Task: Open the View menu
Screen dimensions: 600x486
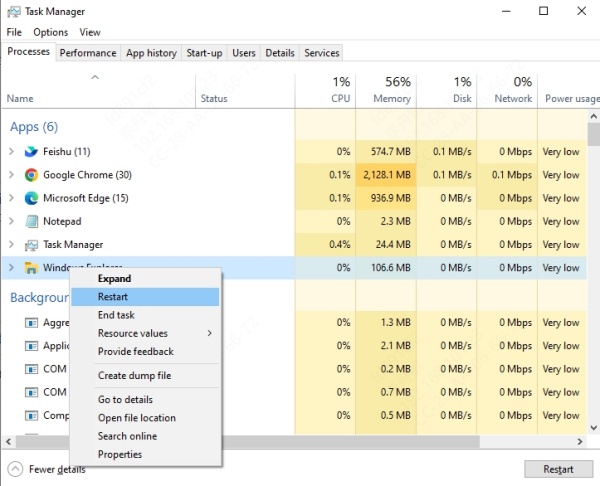Action: click(x=90, y=32)
